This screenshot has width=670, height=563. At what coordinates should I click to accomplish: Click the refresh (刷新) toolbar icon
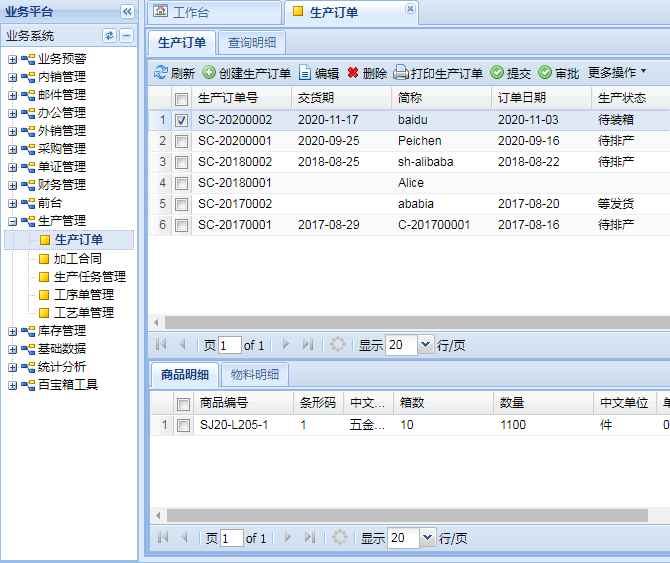pyautogui.click(x=160, y=73)
